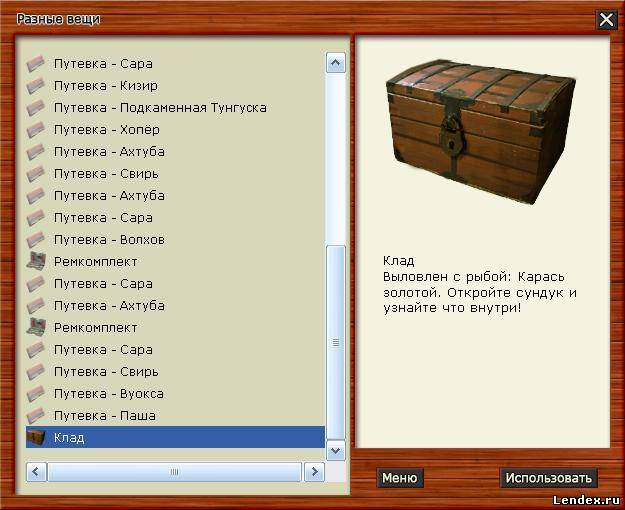Image resolution: width=625 pixels, height=510 pixels.
Task: Select Путевка - Ахтуба listed right below Хопёр
Action: click(175, 152)
